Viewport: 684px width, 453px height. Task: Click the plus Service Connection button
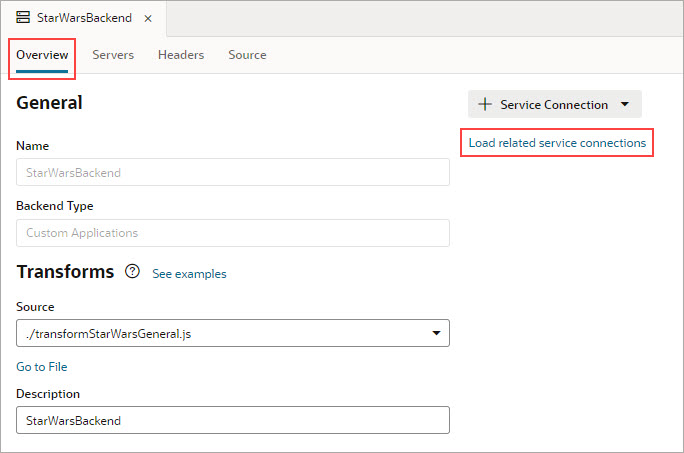pyautogui.click(x=554, y=104)
